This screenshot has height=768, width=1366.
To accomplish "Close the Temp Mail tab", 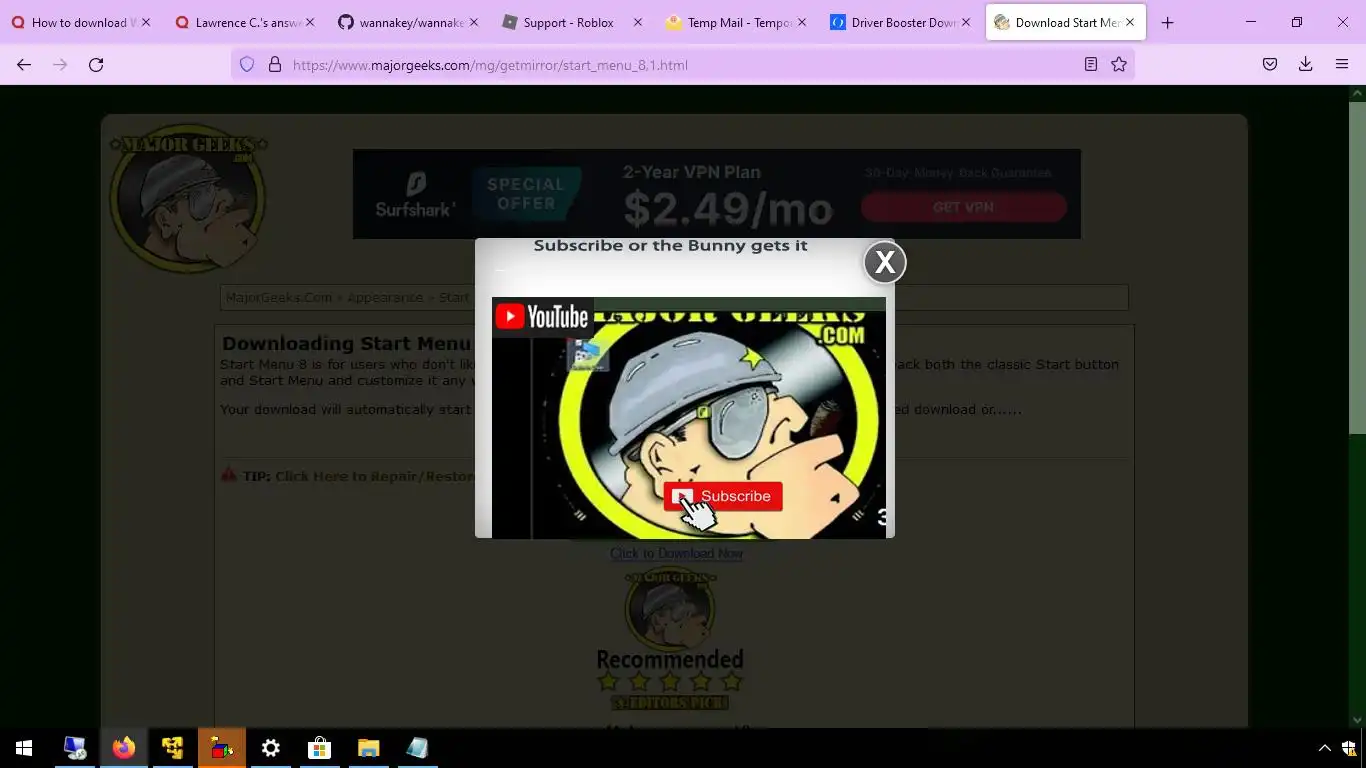I will coord(802,22).
